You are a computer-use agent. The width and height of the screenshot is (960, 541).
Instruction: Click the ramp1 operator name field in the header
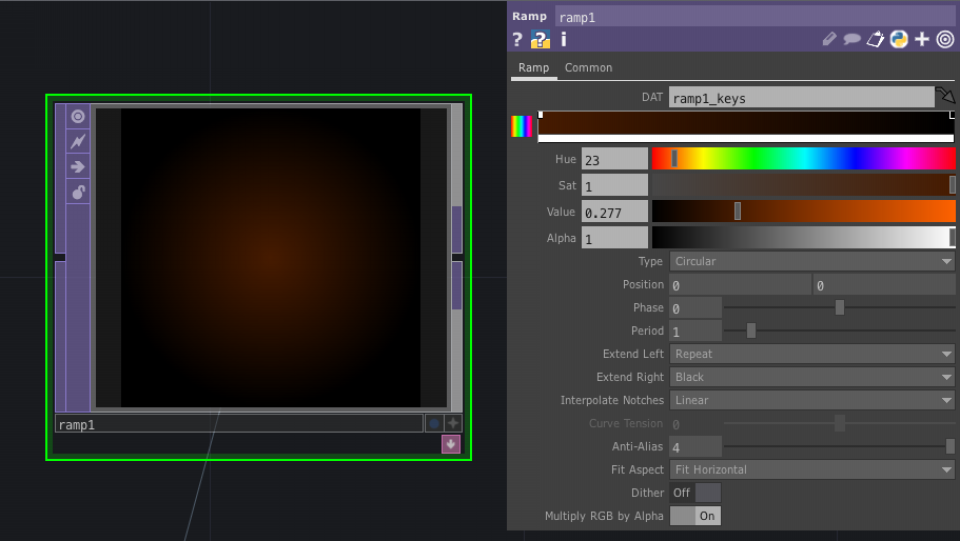click(755, 17)
